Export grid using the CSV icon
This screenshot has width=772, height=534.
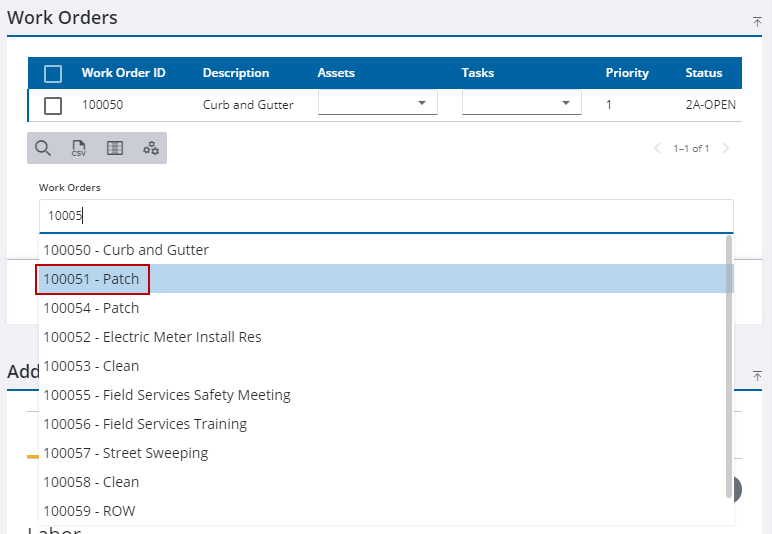pos(78,148)
